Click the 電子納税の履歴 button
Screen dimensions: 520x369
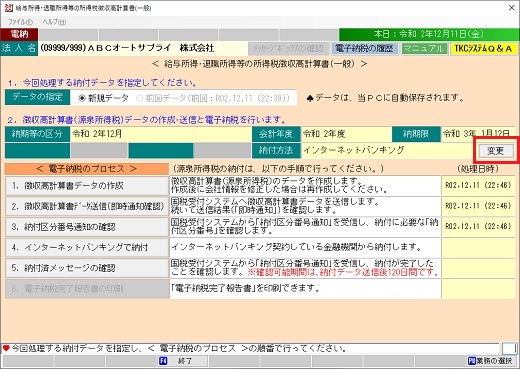pos(364,48)
